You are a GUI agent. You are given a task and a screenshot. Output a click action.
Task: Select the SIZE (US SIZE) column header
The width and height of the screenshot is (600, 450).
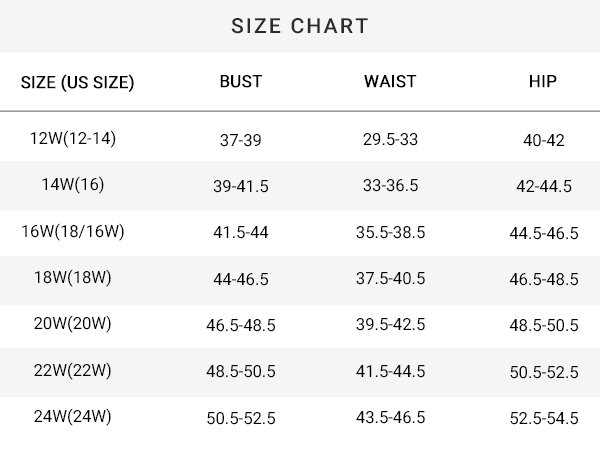tap(77, 82)
